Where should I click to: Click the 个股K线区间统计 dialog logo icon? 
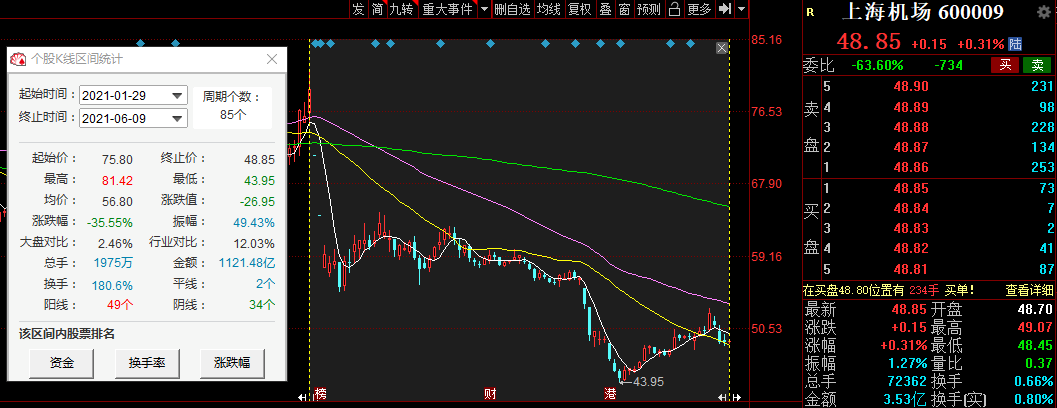(x=18, y=59)
